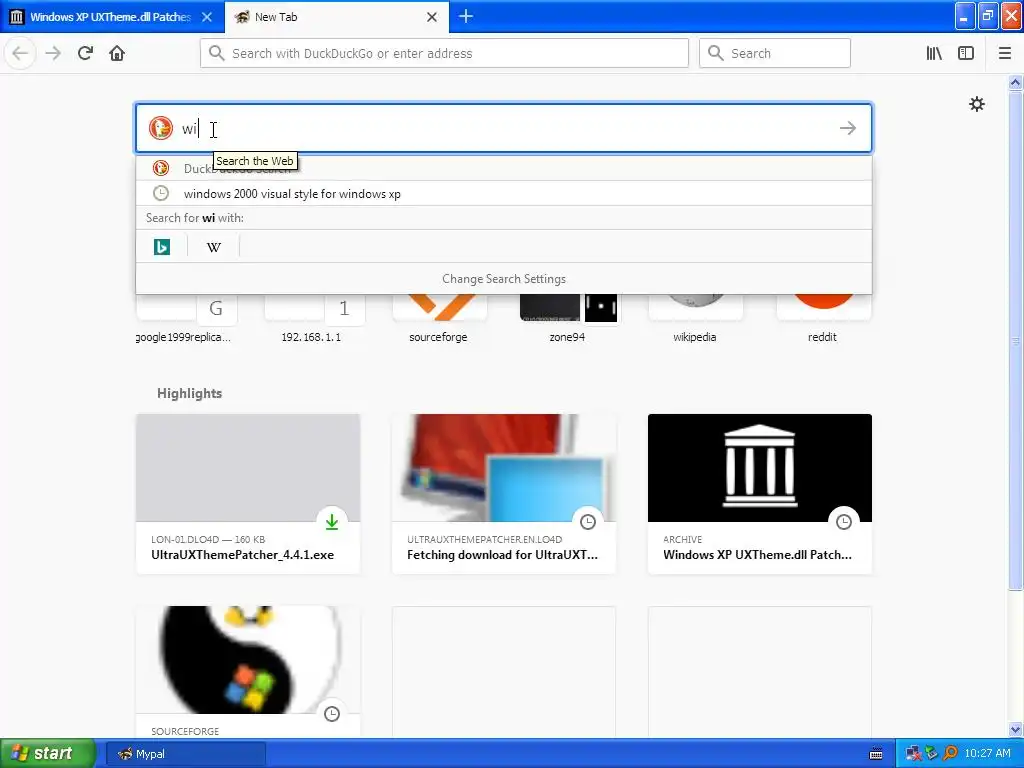Choose DuckDuckGo Search suggestion row
Image resolution: width=1024 pixels, height=768 pixels.
504,168
